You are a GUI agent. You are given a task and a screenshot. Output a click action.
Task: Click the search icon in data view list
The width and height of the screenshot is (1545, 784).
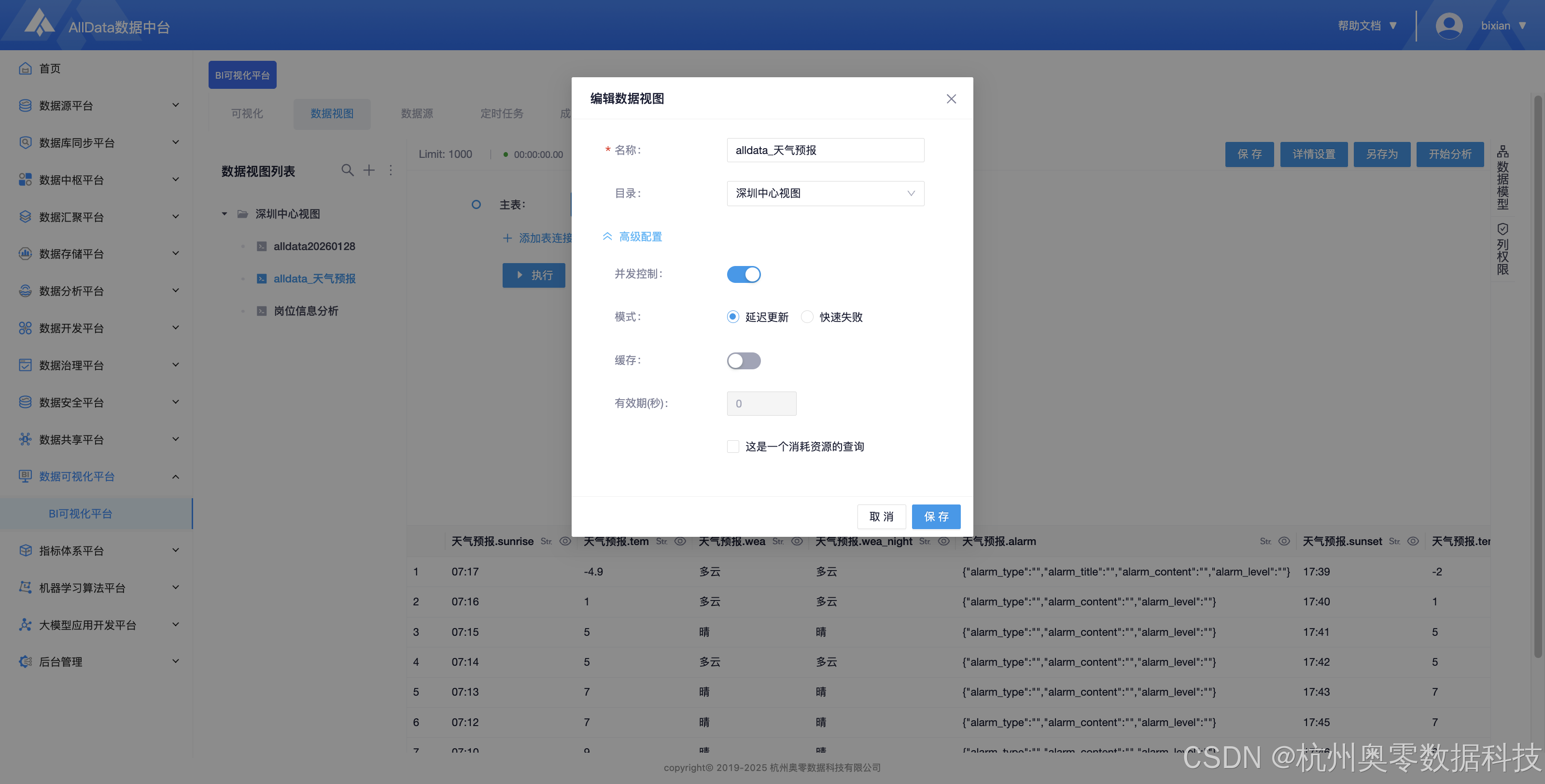[x=347, y=170]
